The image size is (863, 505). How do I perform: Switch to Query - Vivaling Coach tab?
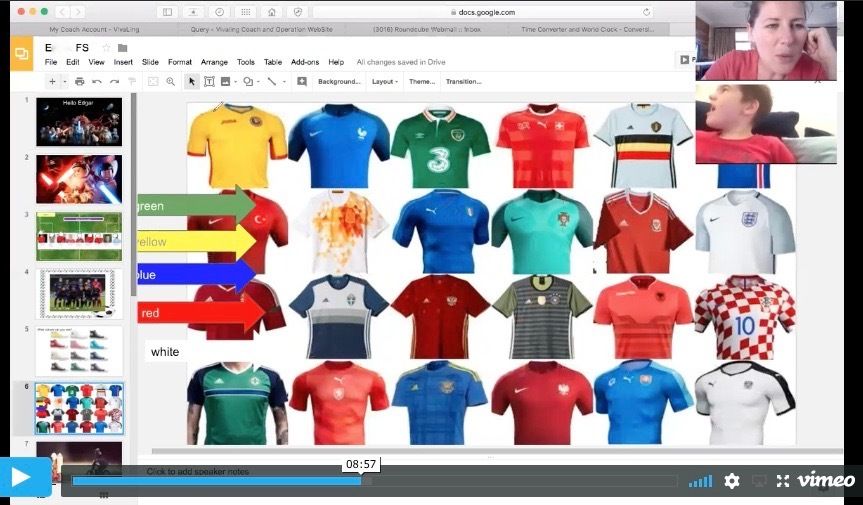click(261, 29)
